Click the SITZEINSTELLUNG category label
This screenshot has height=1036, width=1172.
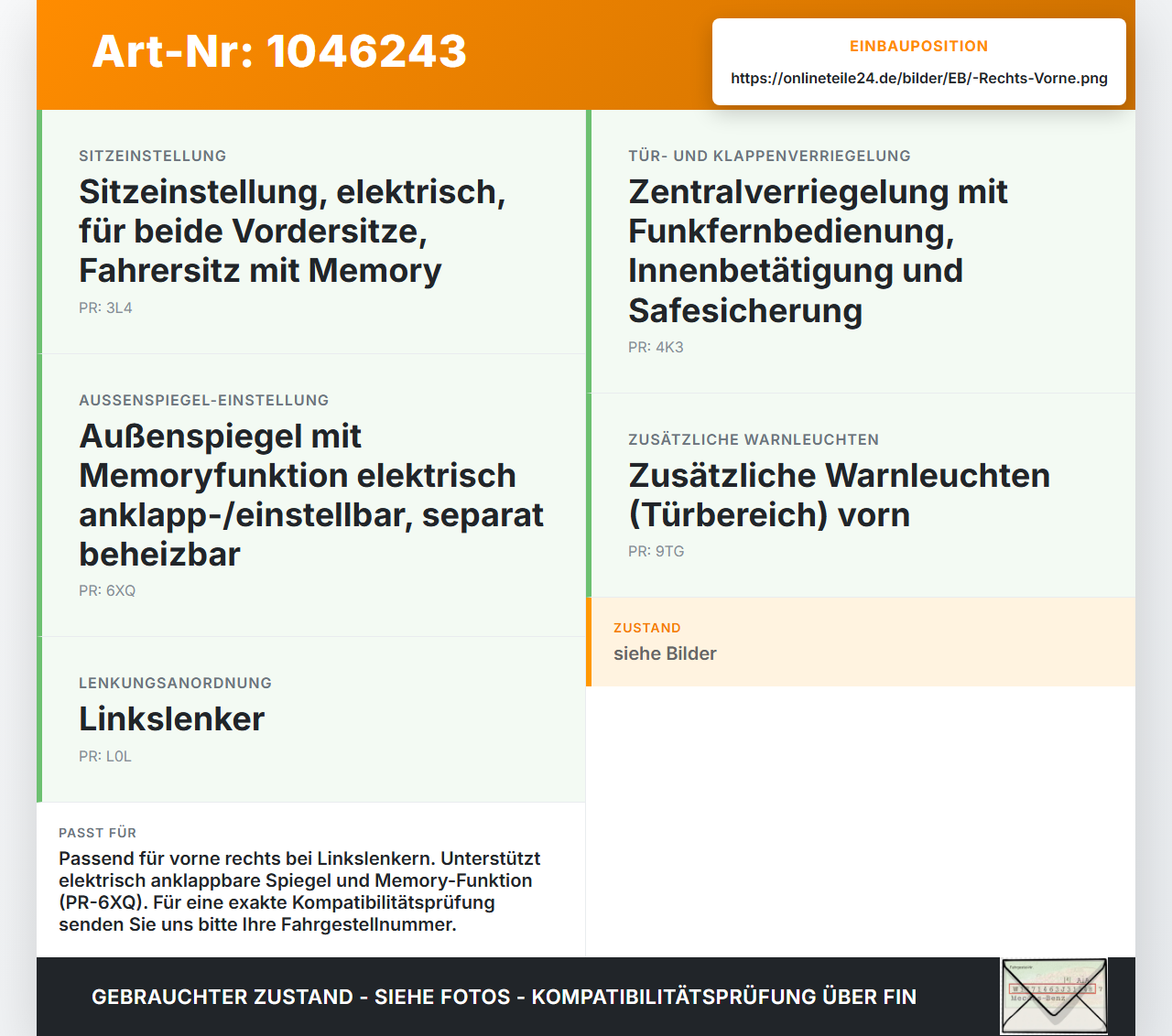[153, 156]
